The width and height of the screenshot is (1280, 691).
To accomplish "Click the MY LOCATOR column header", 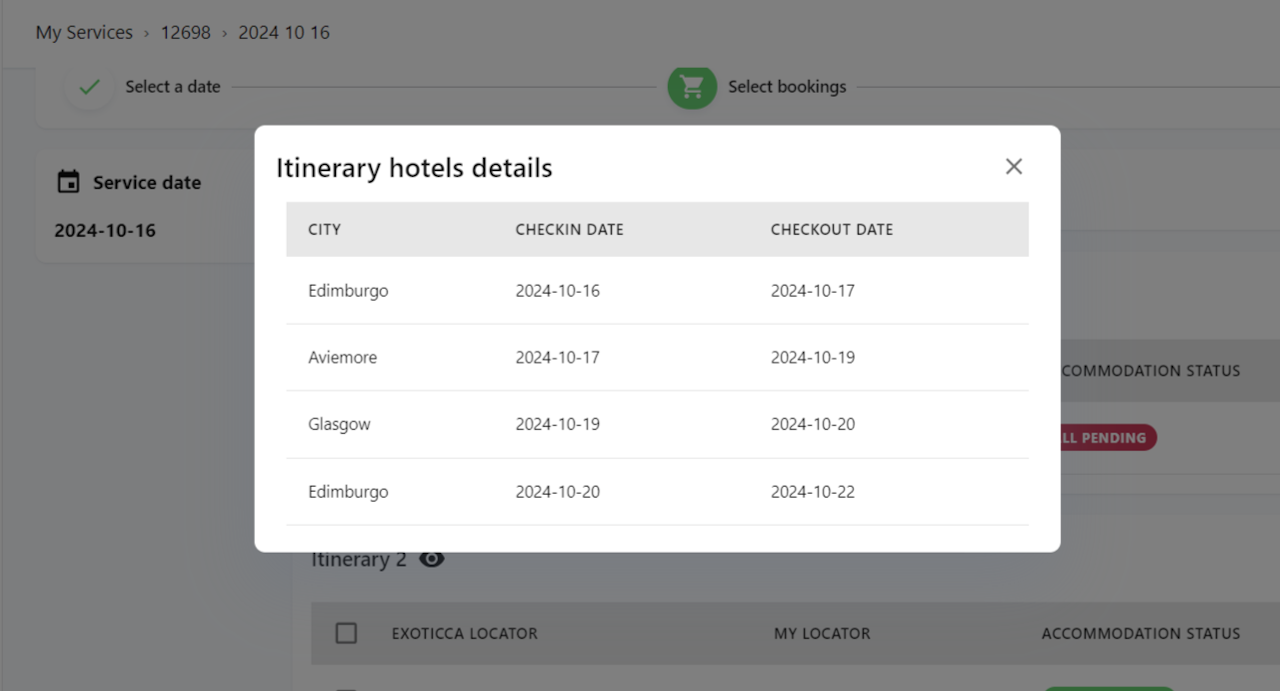I will tap(822, 633).
